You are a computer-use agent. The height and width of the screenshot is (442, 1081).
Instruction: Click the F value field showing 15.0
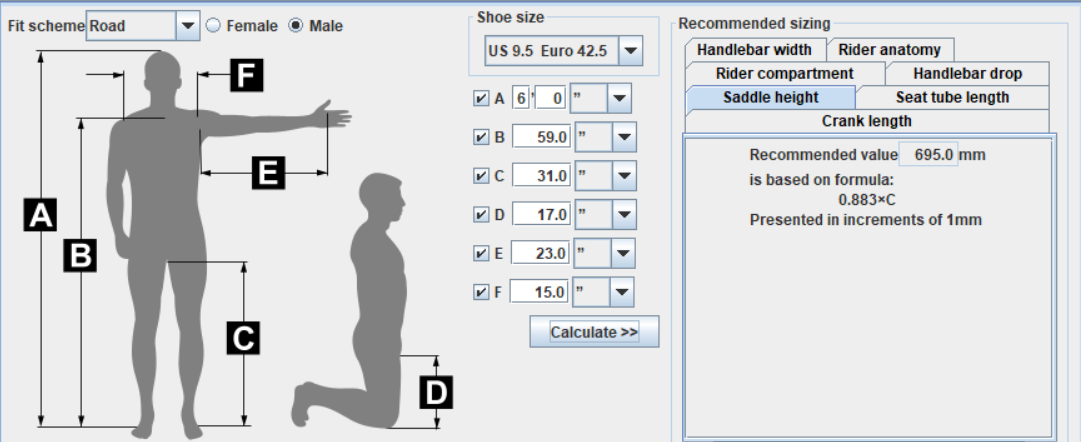(539, 292)
